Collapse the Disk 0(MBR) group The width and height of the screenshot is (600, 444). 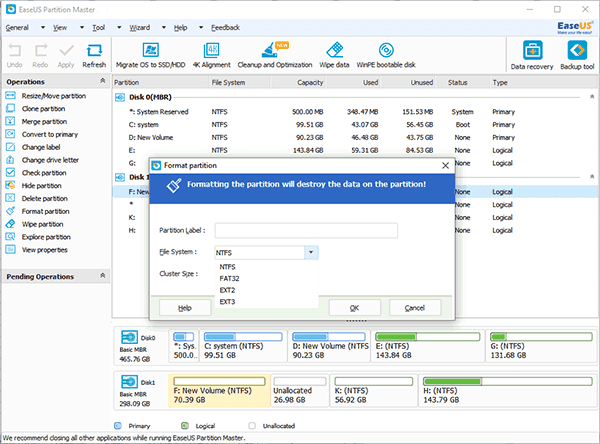point(592,97)
